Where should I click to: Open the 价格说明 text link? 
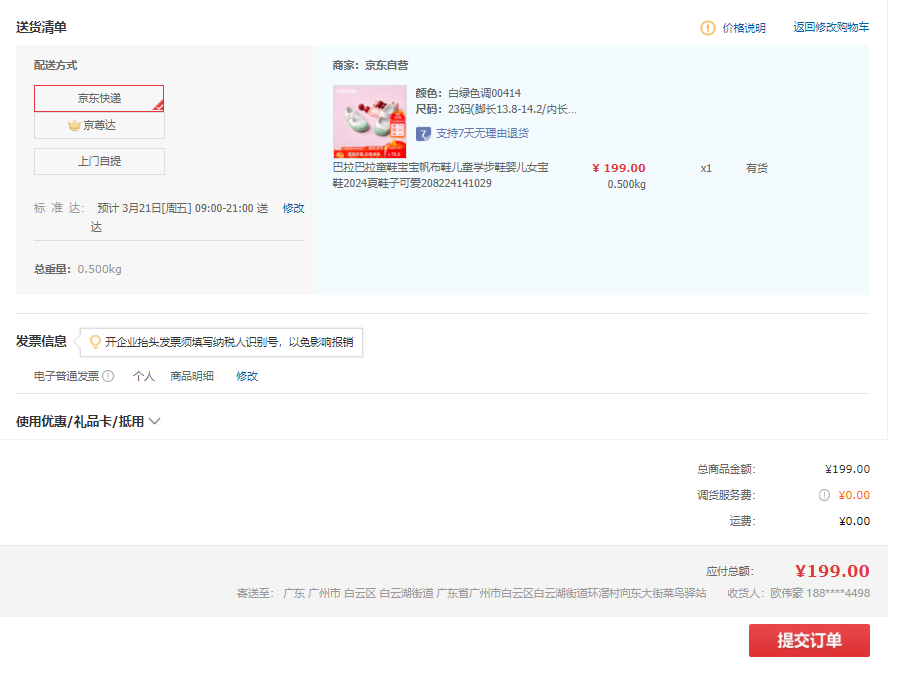pos(744,28)
